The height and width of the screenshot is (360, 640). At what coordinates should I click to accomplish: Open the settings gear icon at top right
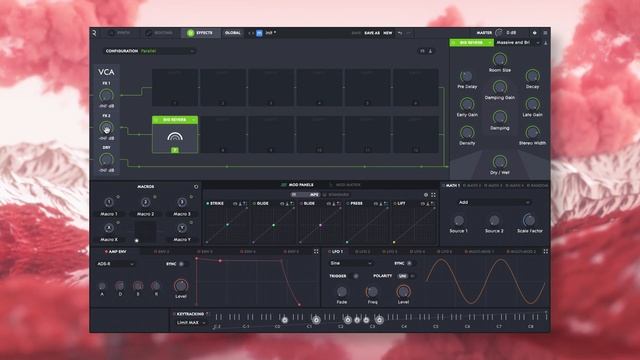535,33
